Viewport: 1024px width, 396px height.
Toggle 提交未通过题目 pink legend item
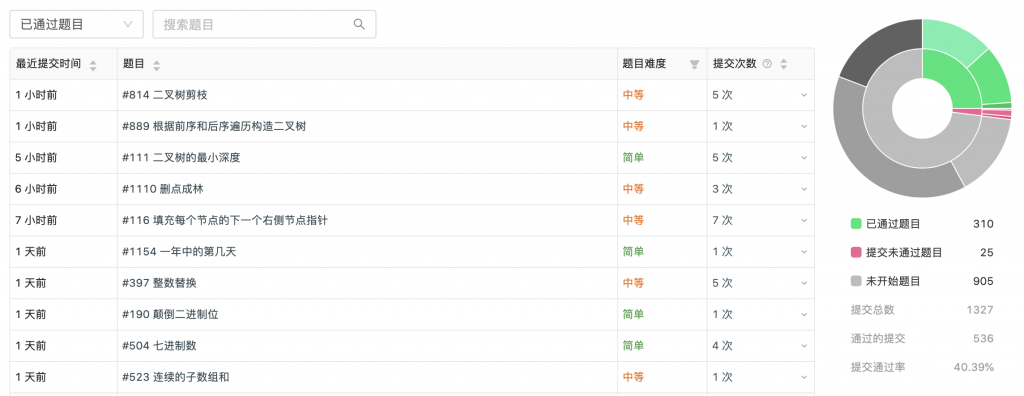[897, 253]
